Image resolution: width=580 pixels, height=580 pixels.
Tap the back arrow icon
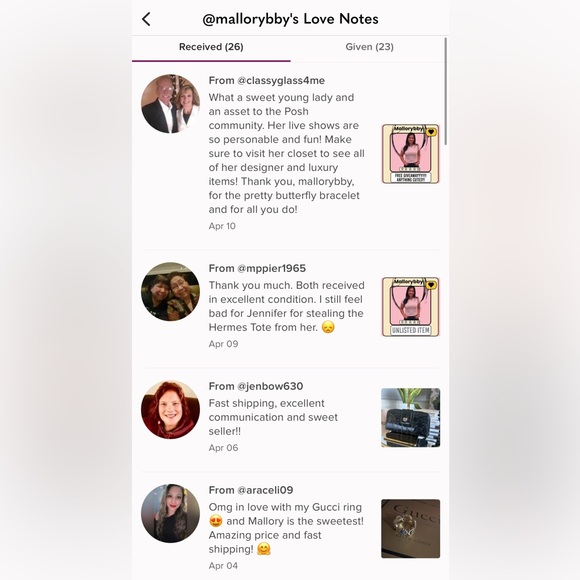click(146, 19)
